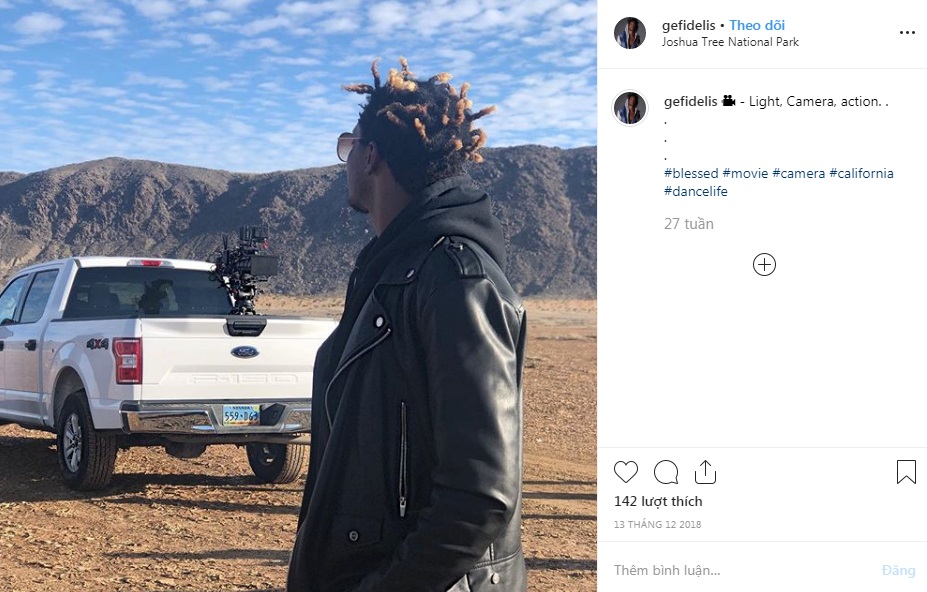Click the Đăng post comment button
The image size is (927, 592).
898,570
